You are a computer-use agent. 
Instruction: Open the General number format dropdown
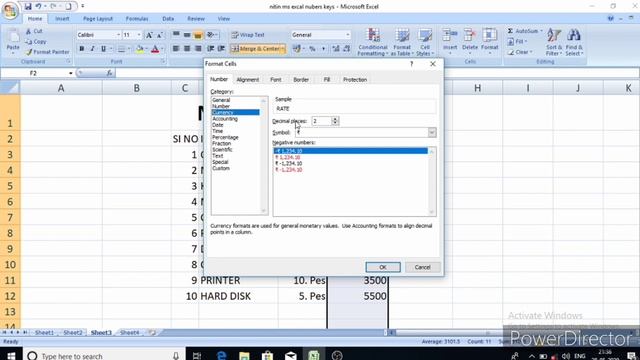(x=348, y=35)
